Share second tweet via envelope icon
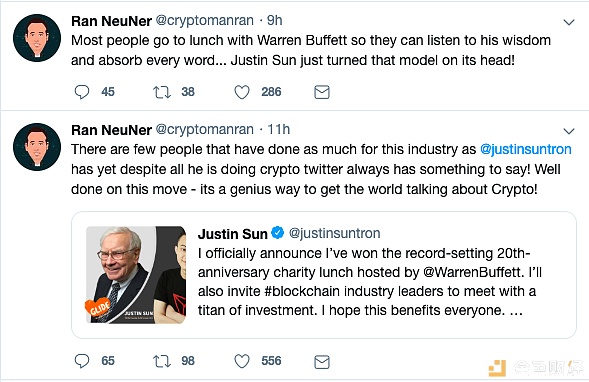Viewport: 589px width, 382px height. pyautogui.click(x=322, y=362)
